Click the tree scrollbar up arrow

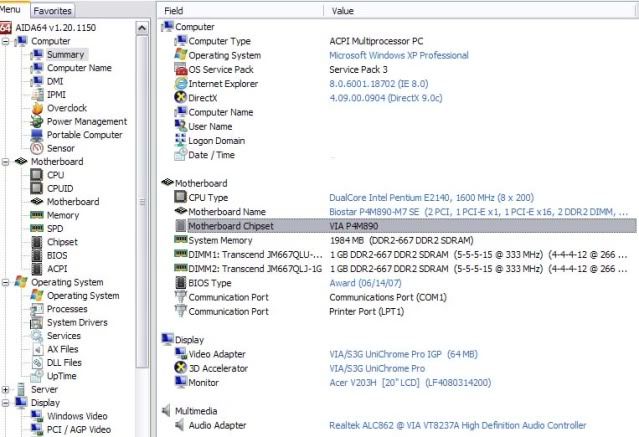pos(142,28)
